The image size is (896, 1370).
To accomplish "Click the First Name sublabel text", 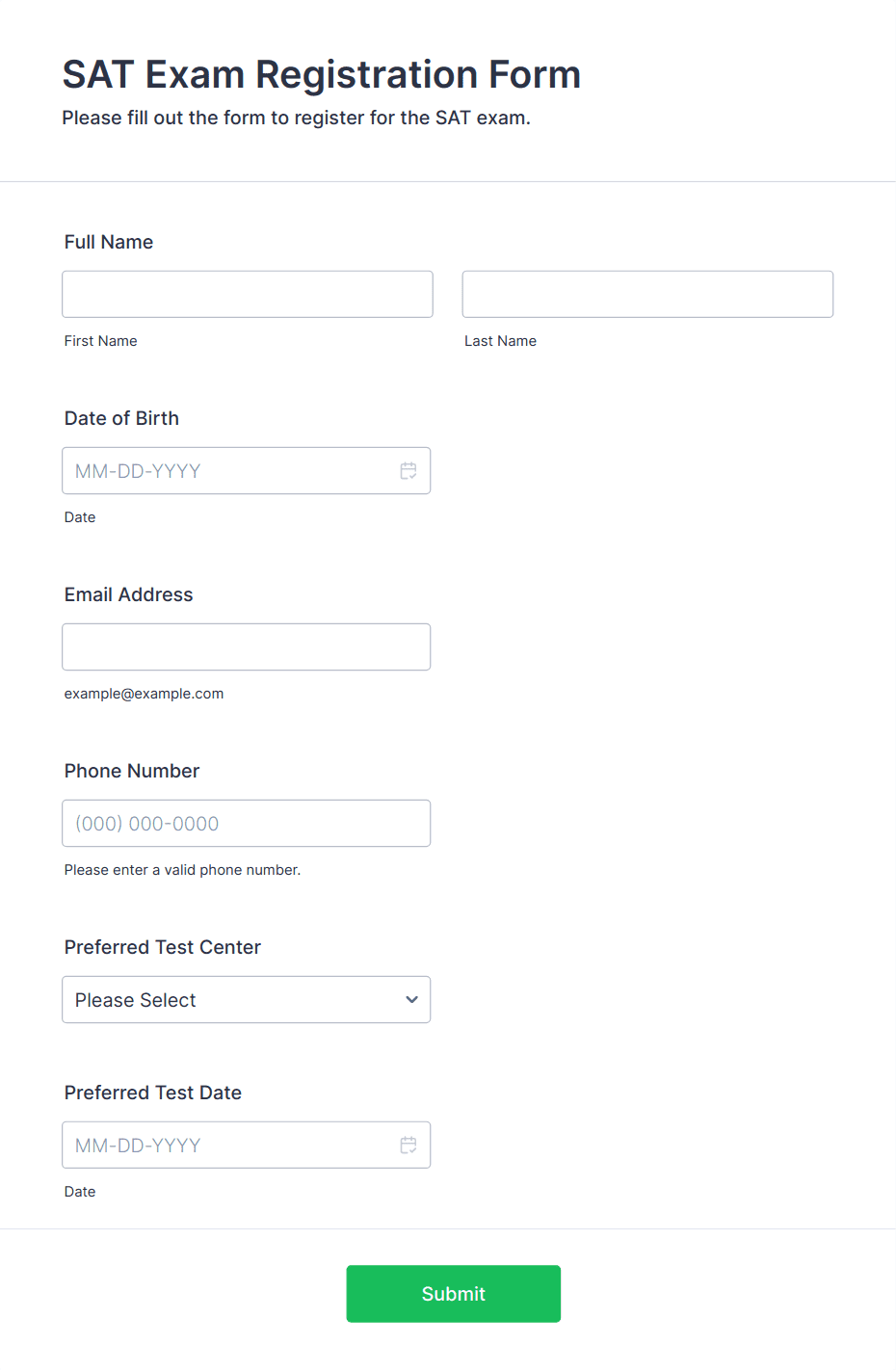I will point(101,341).
